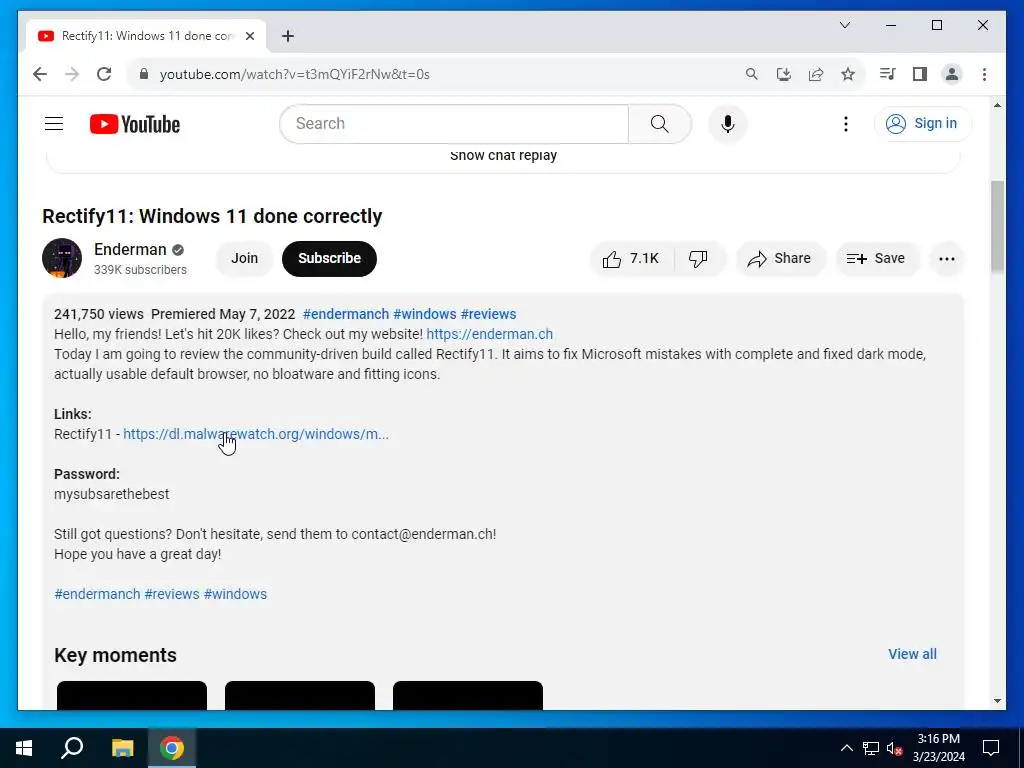The width and height of the screenshot is (1024, 768).
Task: Open the zoom magnifier icon in address bar
Action: coord(752,74)
